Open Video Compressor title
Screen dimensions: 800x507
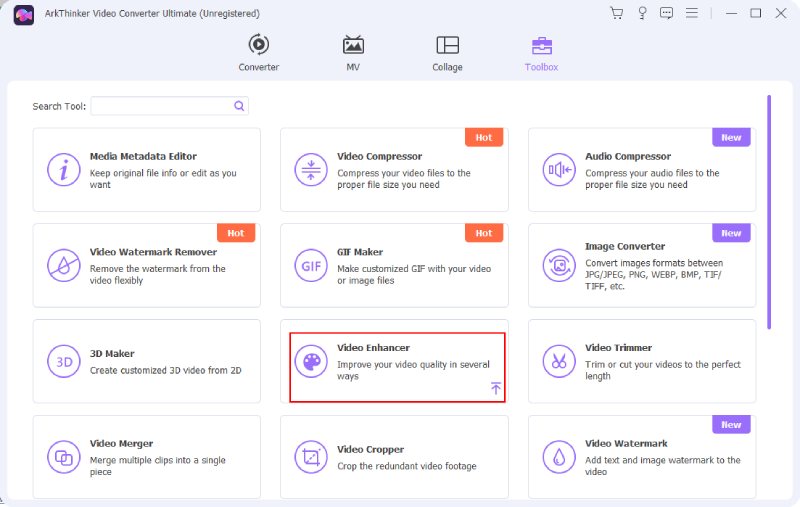click(379, 156)
